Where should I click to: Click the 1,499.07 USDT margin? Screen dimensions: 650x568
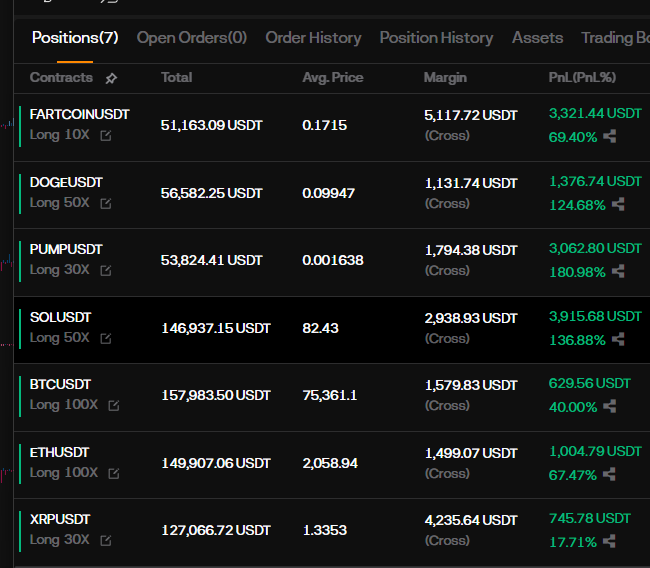471,453
